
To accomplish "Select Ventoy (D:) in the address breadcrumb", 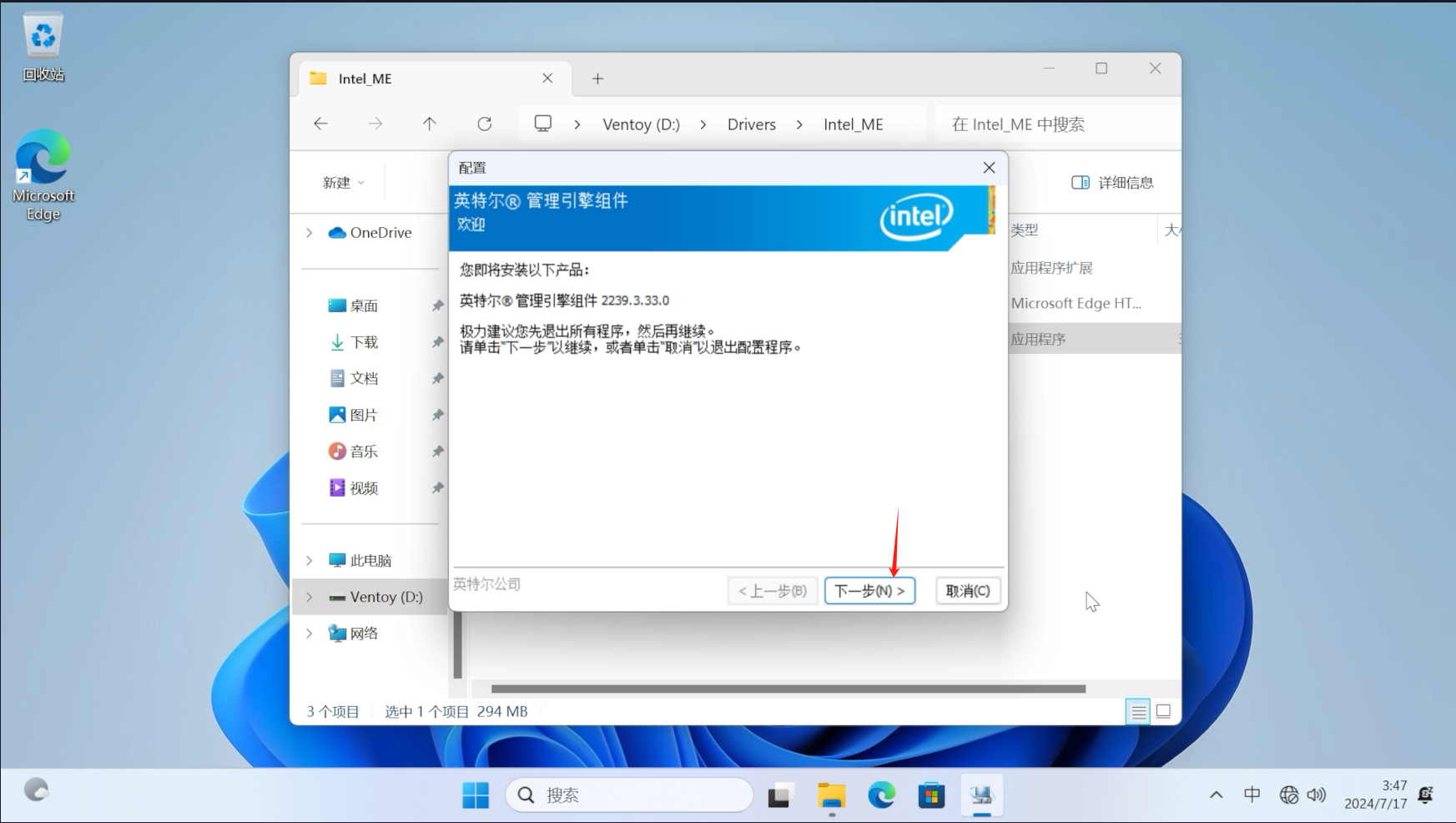I will [641, 124].
